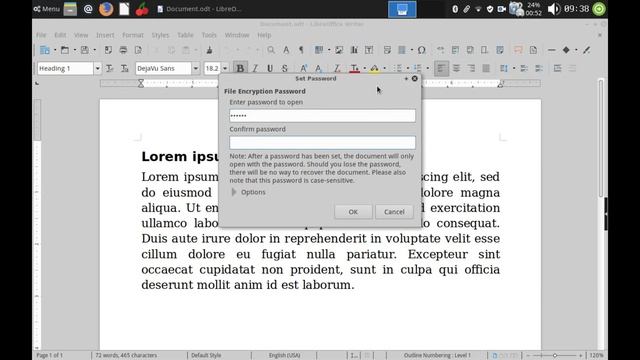Open the Highlighting Color dropdown arrow

click(384, 69)
